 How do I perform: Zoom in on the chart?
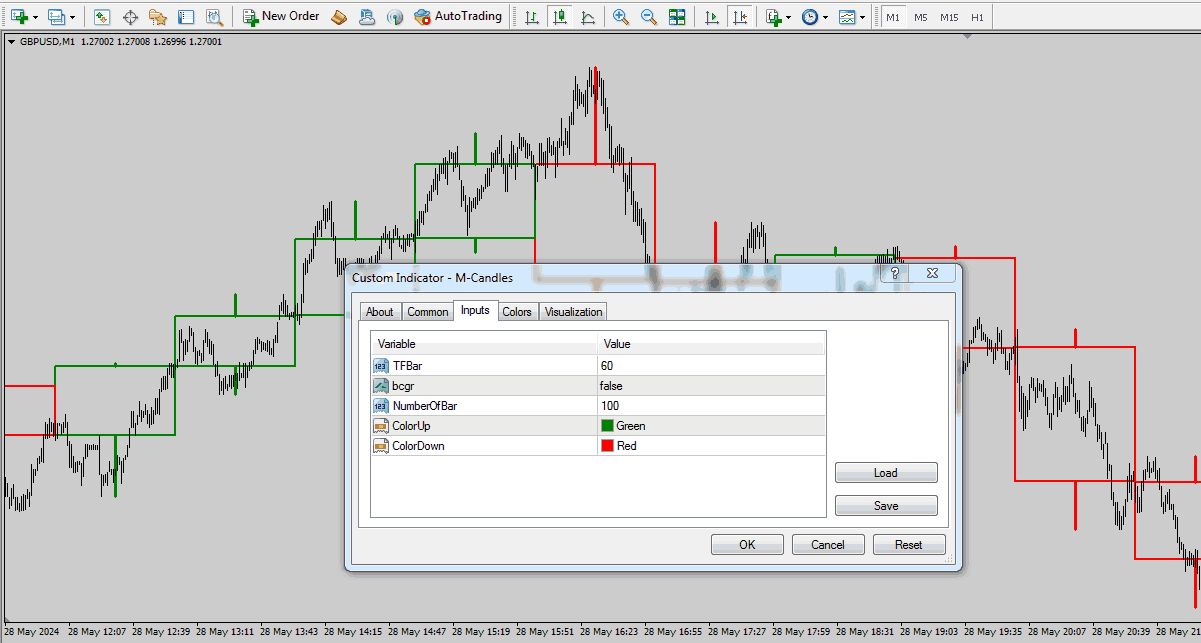621,17
